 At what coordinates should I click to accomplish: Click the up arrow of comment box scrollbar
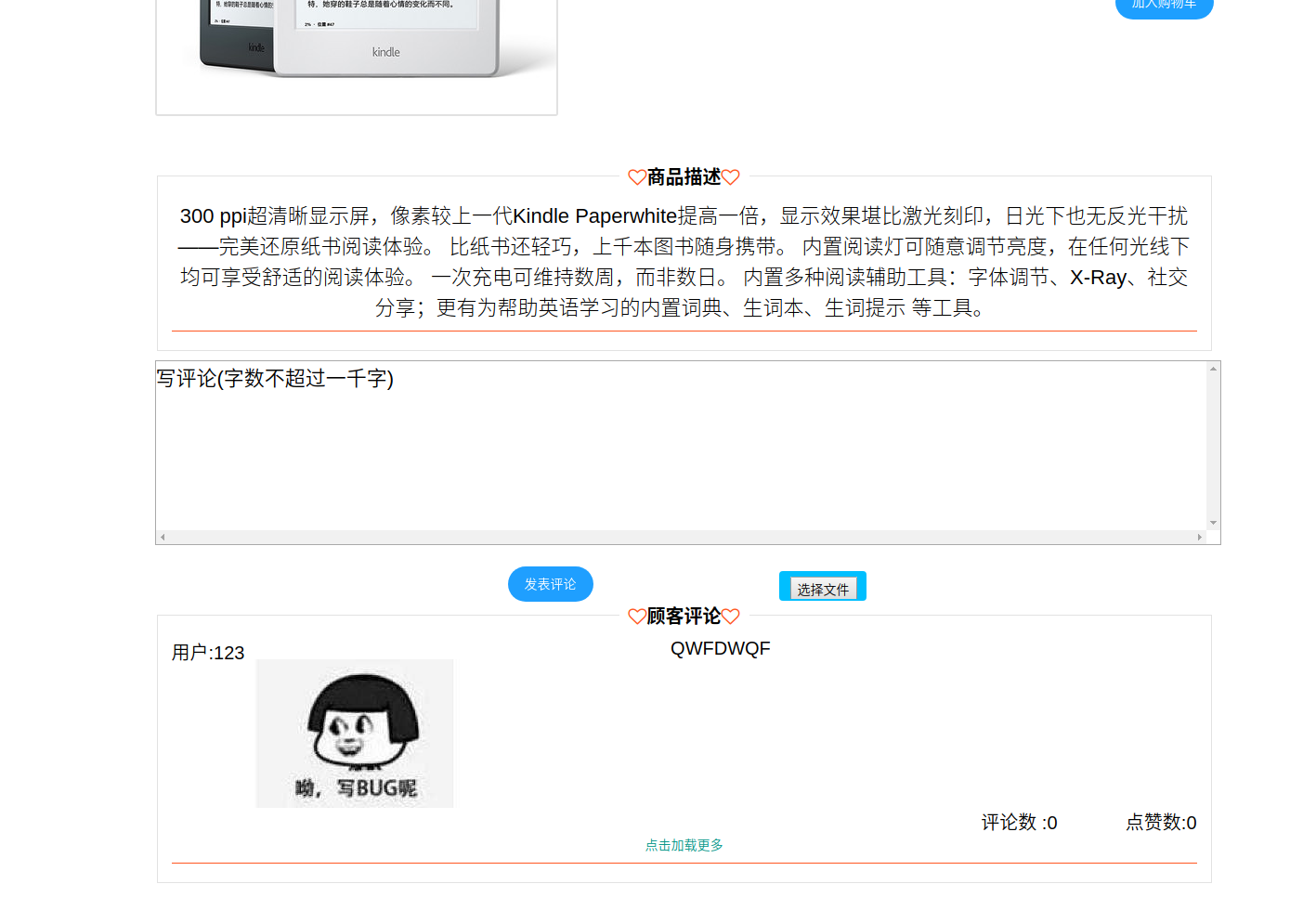pos(1213,369)
